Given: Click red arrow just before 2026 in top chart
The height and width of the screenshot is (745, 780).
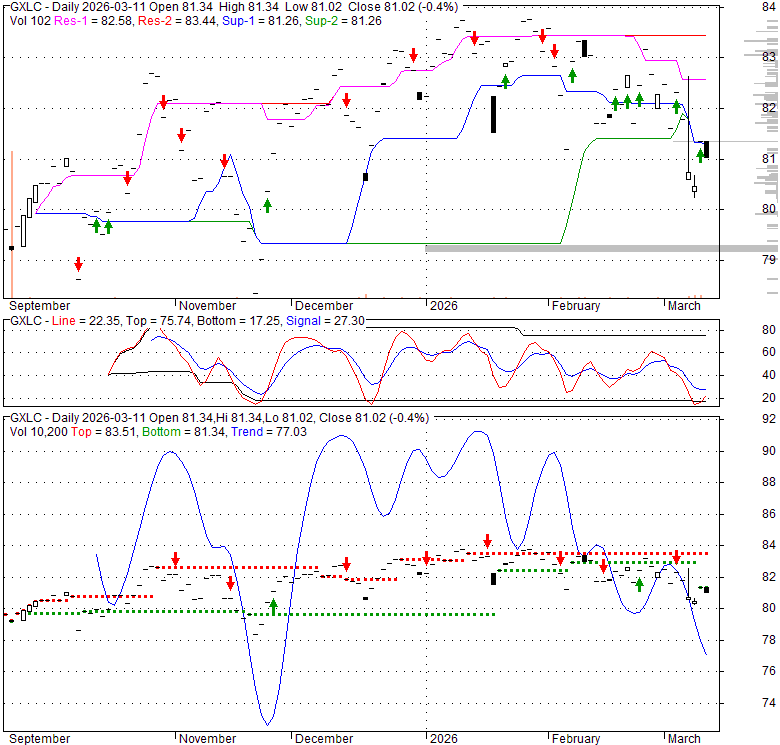Looking at the screenshot, I should point(412,55).
